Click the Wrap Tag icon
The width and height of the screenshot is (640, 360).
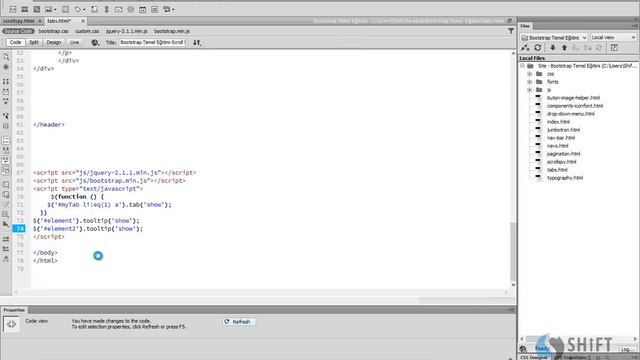click(x=6, y=204)
